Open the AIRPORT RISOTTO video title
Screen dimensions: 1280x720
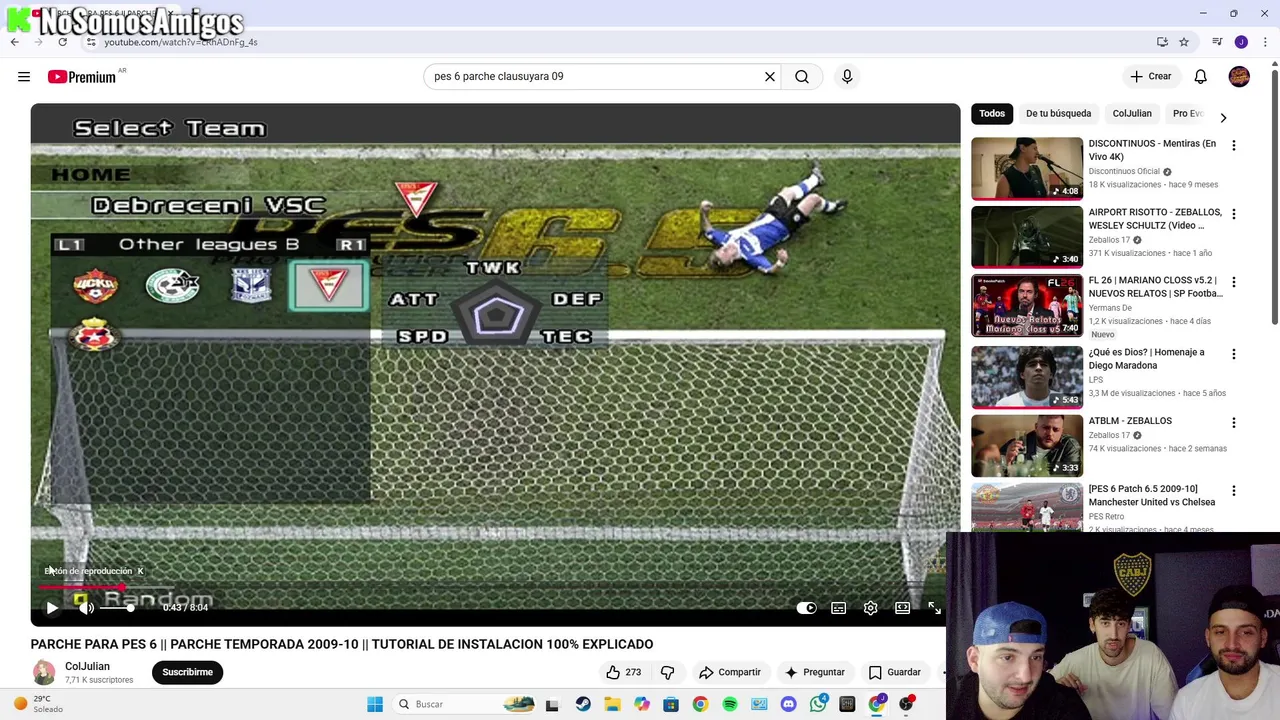click(x=1155, y=219)
